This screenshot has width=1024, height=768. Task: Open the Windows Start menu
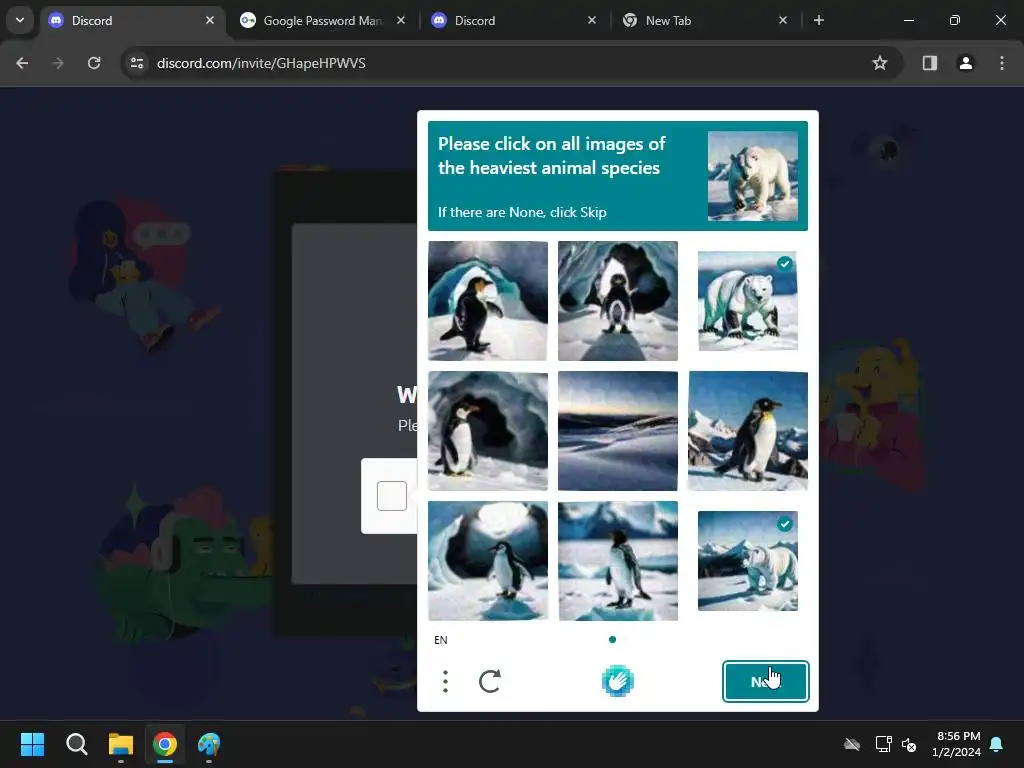(x=32, y=744)
